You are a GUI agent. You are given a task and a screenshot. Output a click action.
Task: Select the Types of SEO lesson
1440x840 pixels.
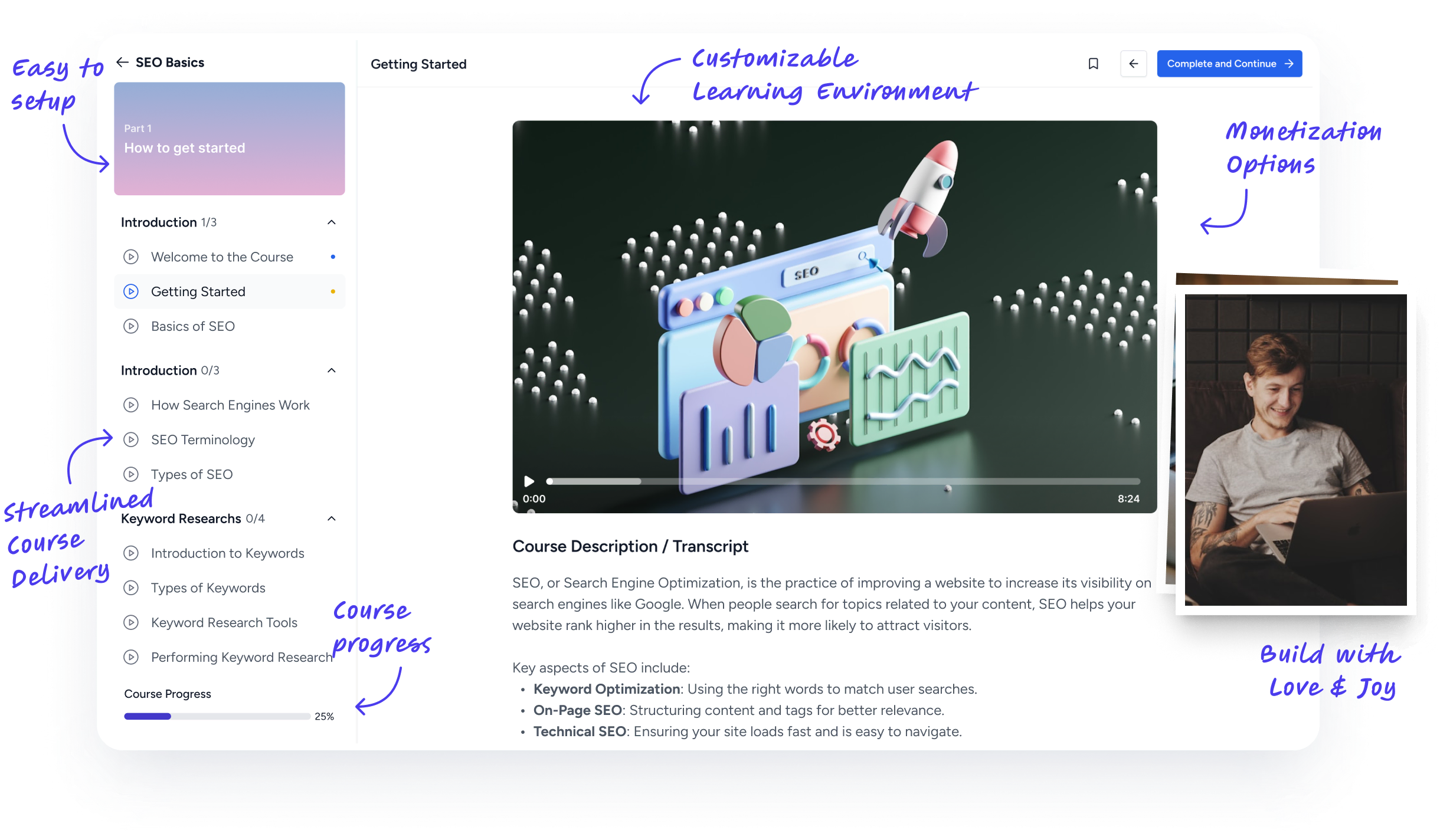[192, 474]
